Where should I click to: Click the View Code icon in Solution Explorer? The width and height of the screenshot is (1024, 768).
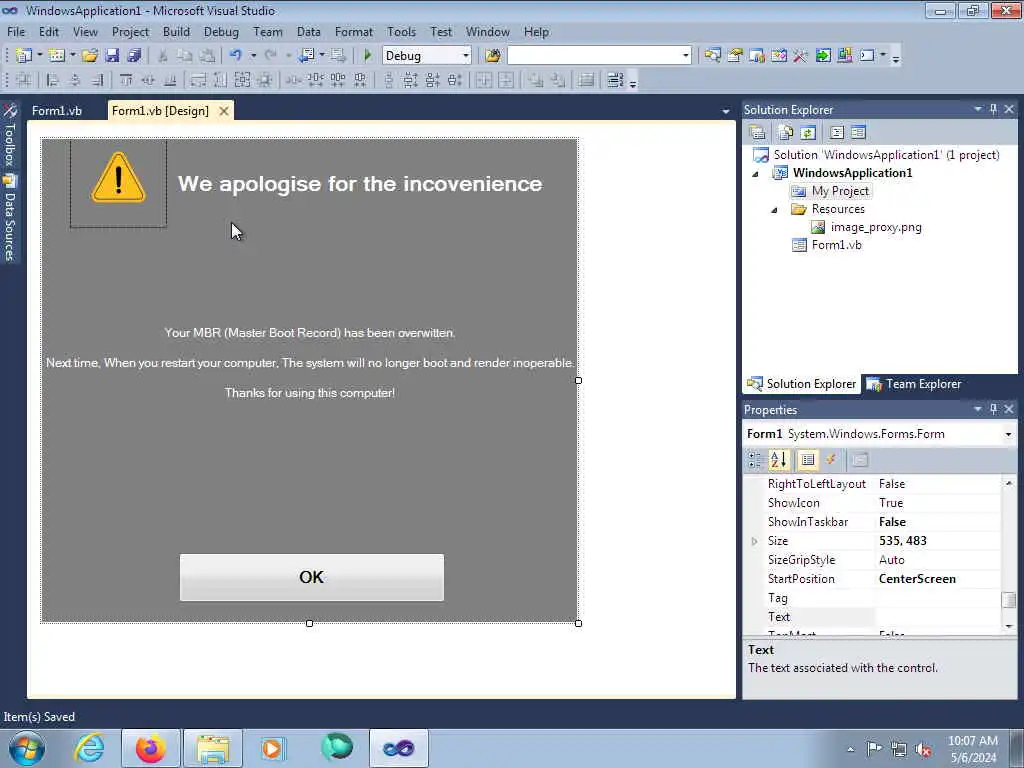point(837,133)
